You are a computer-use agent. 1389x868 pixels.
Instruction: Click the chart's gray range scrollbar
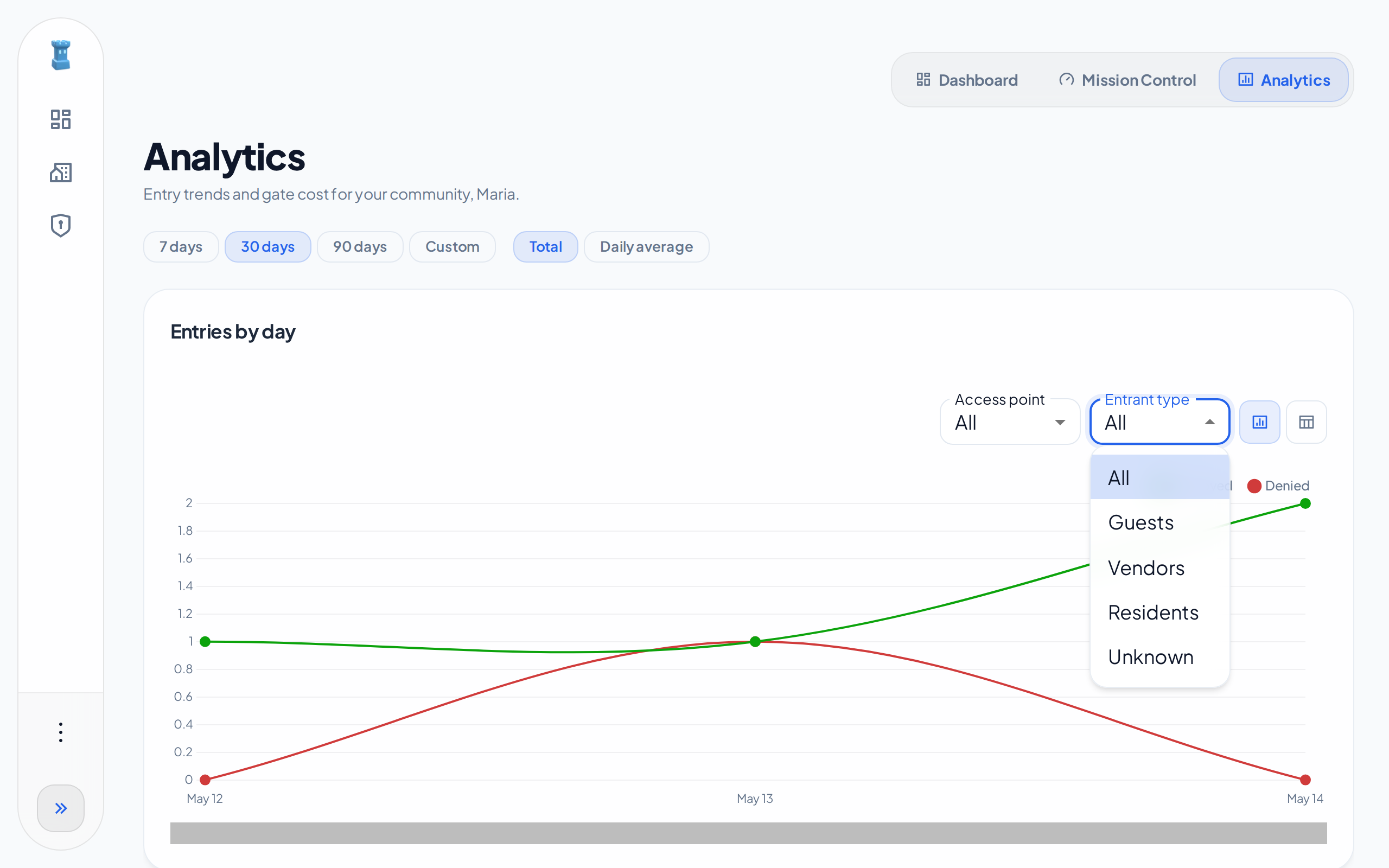pos(748,833)
